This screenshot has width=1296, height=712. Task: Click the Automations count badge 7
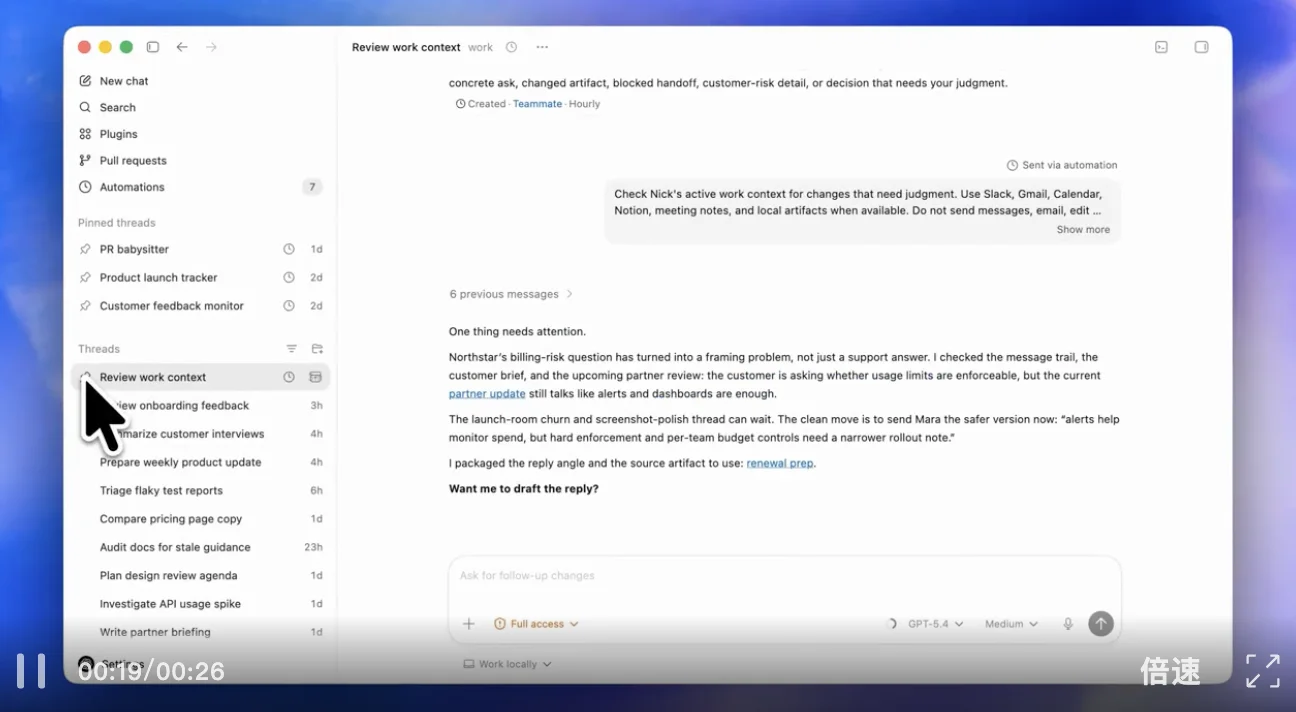tap(312, 187)
